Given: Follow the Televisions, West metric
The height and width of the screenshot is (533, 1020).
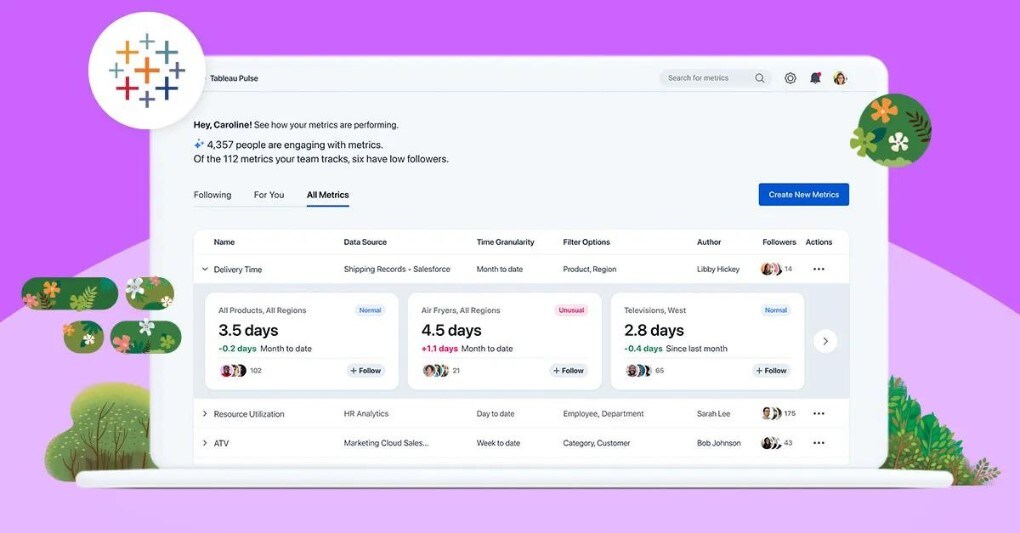Looking at the screenshot, I should click(x=772, y=370).
